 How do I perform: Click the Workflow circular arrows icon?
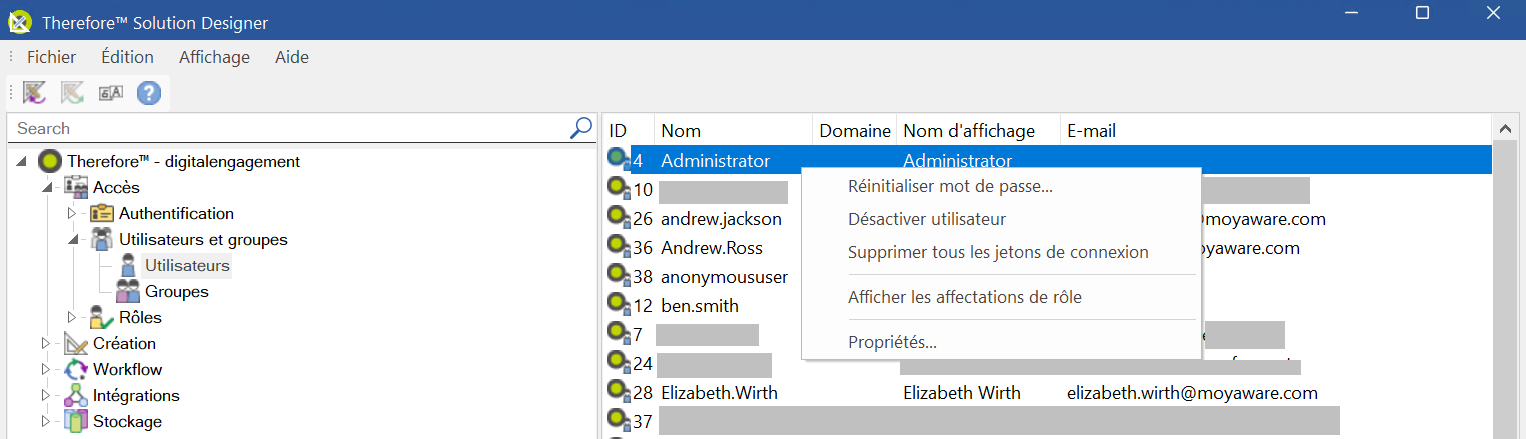pos(76,369)
